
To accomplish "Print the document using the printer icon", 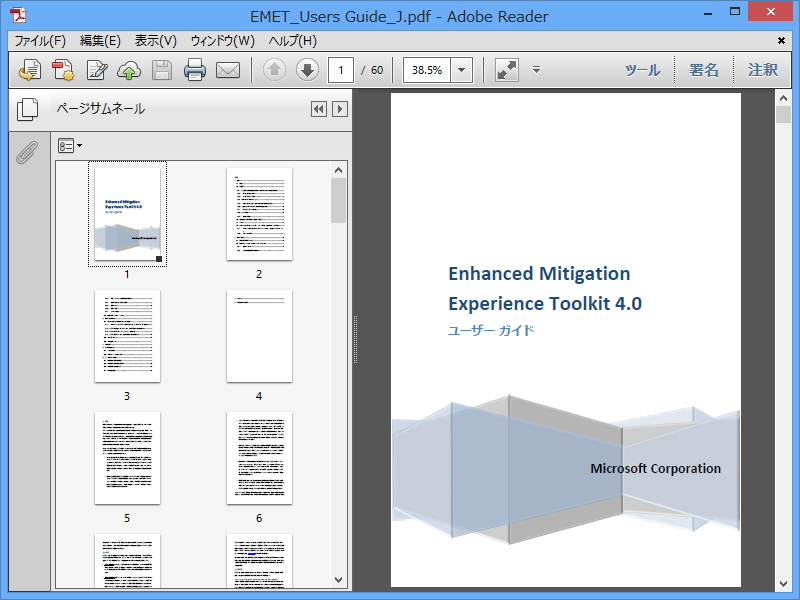I will point(194,70).
